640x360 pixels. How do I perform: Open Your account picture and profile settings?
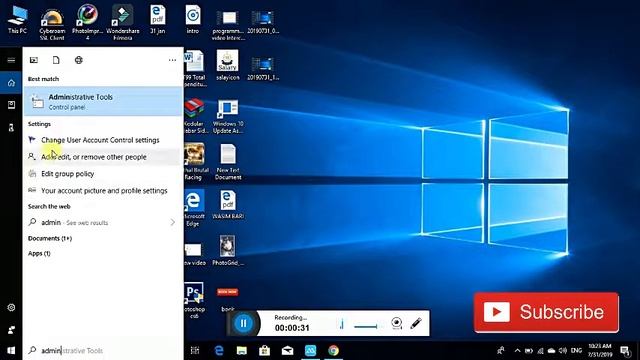click(103, 191)
